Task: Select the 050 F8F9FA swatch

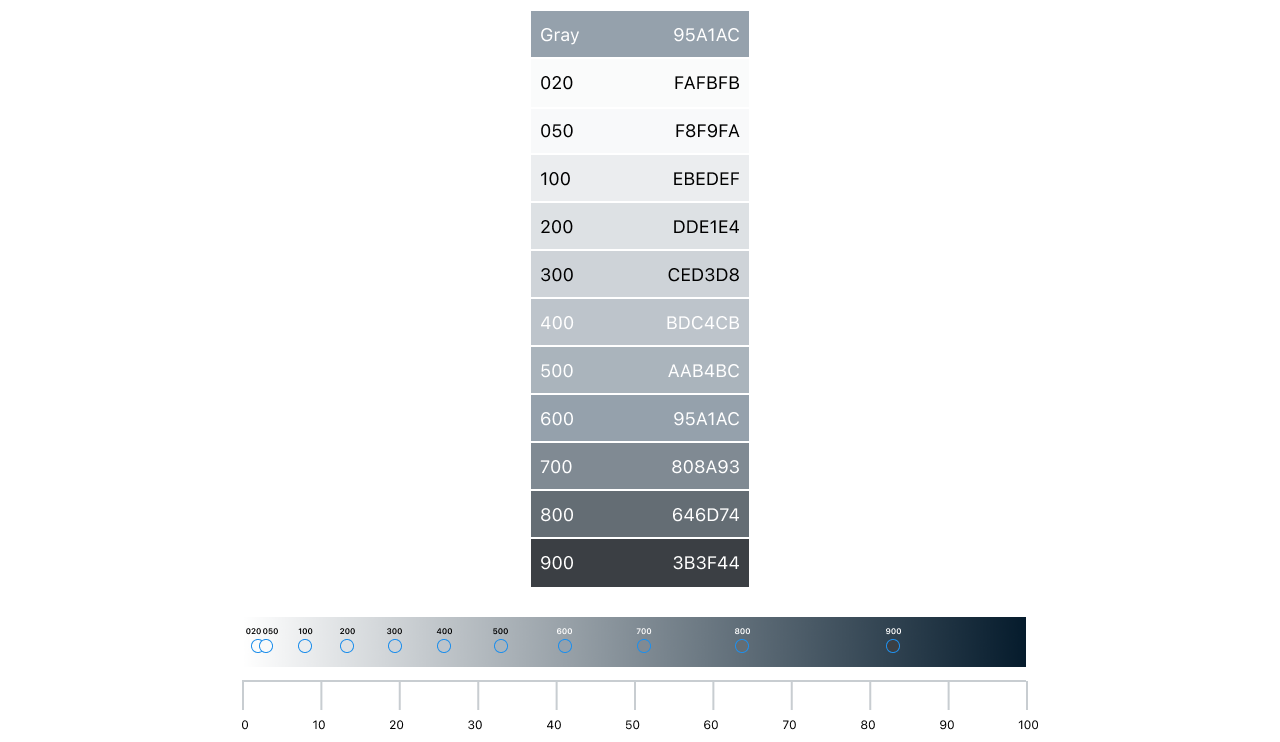Action: (640, 130)
